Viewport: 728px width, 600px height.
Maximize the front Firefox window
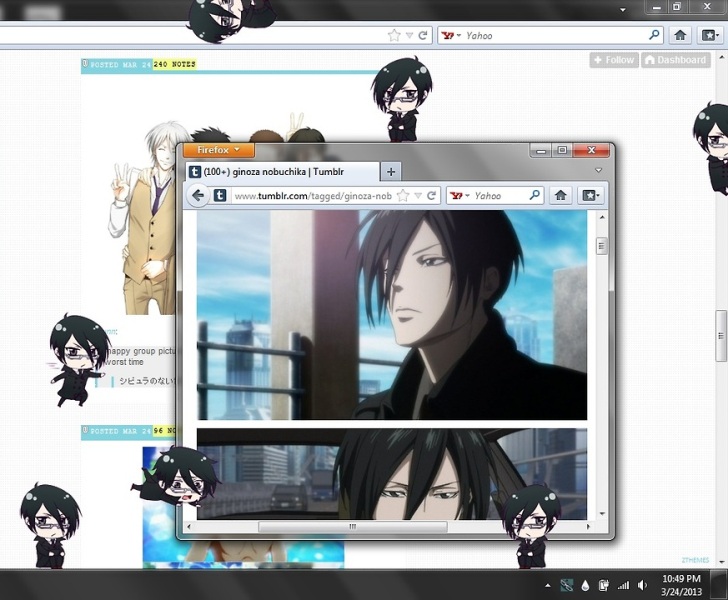tap(562, 150)
